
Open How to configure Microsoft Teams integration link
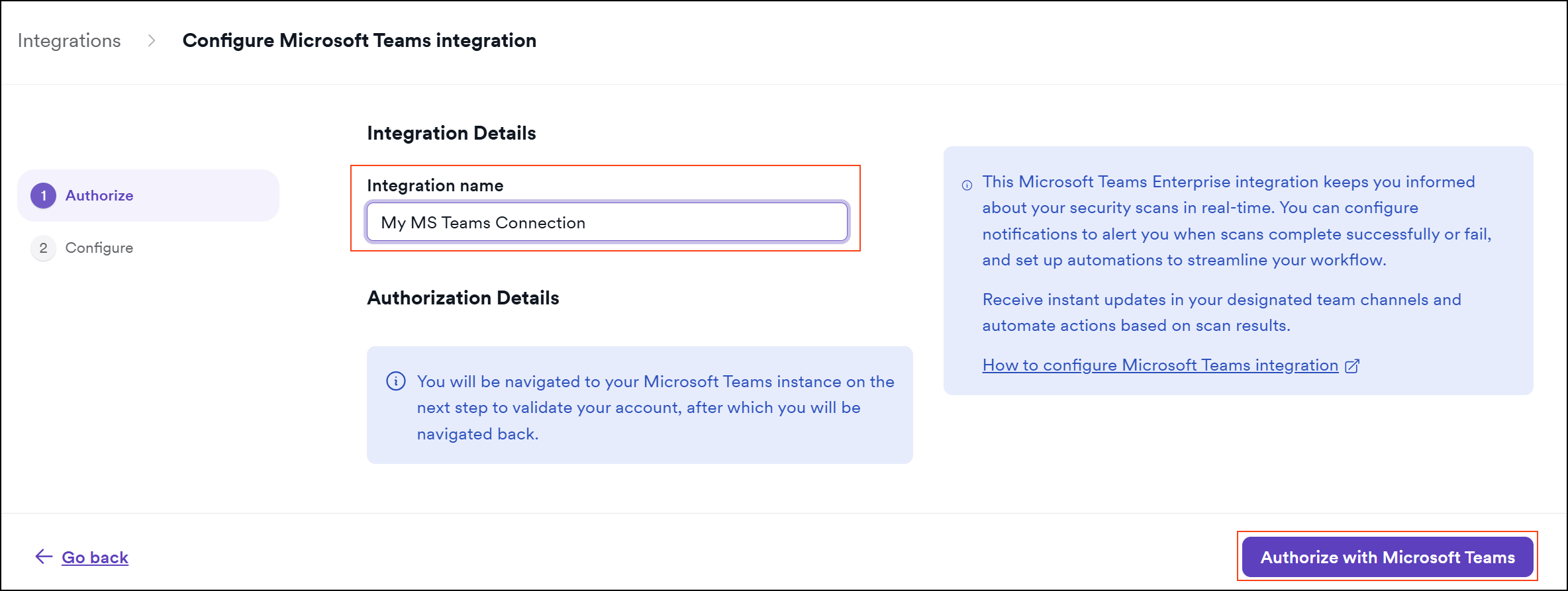tap(1160, 365)
